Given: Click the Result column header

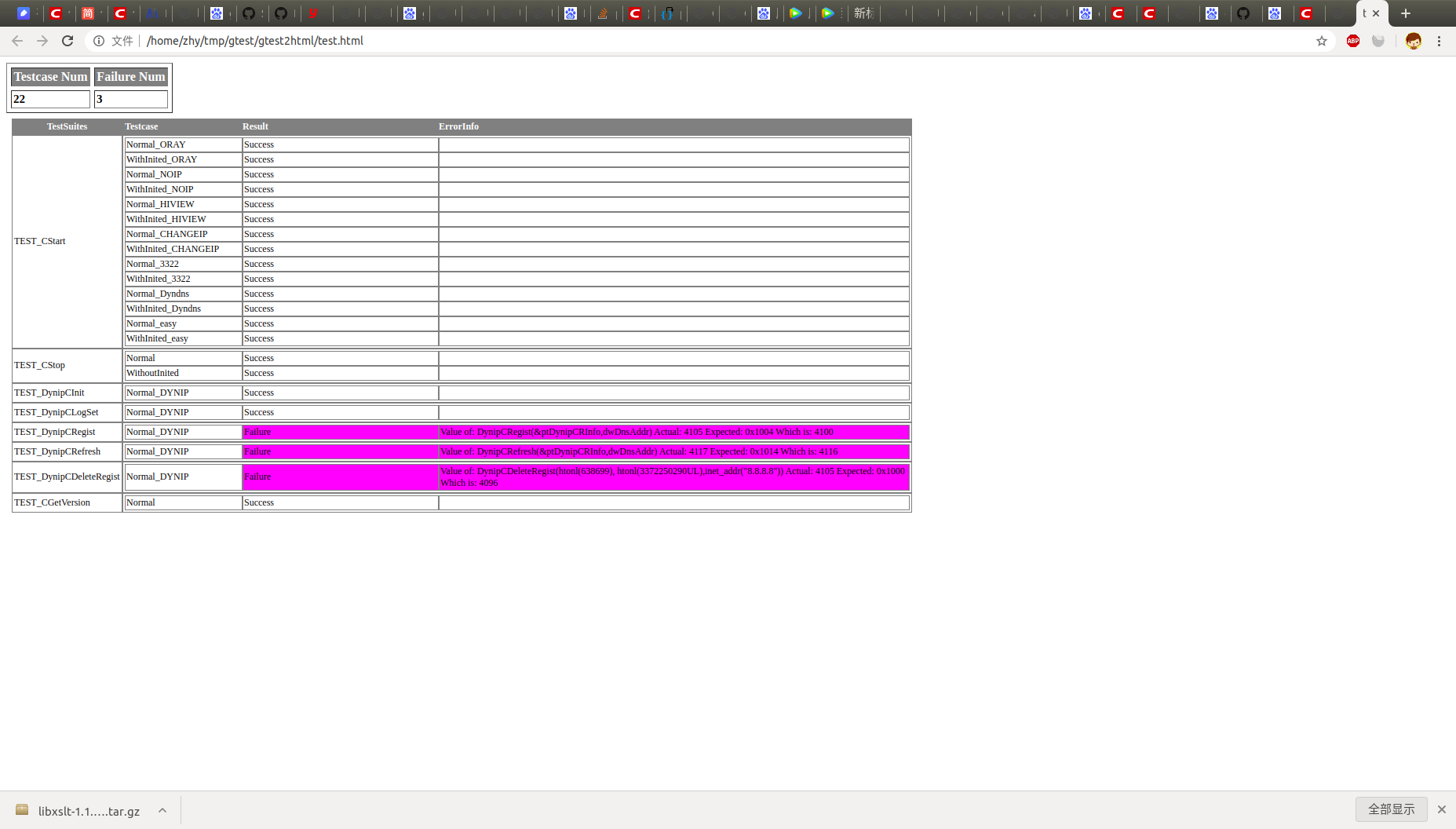Looking at the screenshot, I should [255, 126].
